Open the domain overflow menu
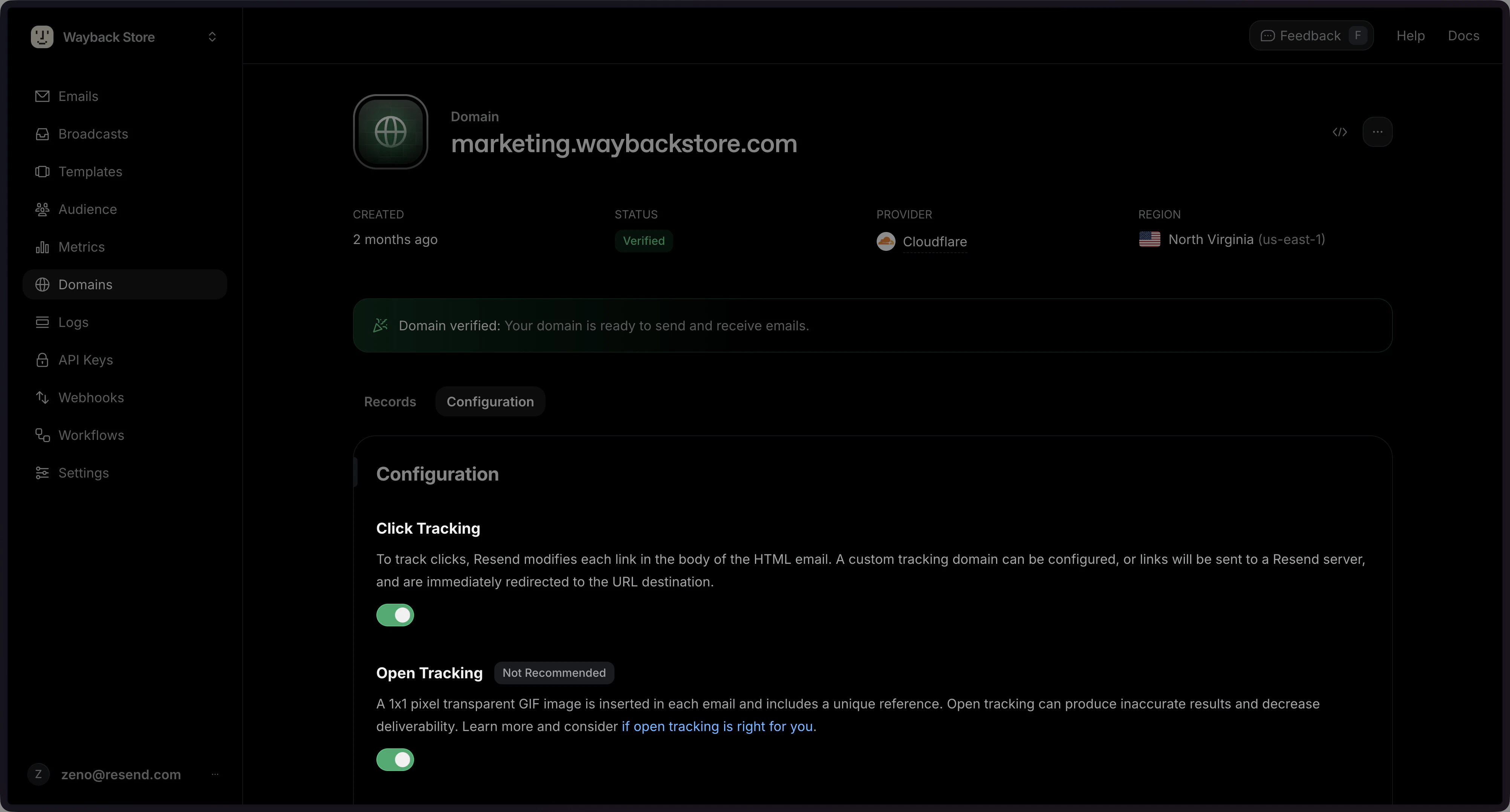The image size is (1510, 812). tap(1378, 132)
